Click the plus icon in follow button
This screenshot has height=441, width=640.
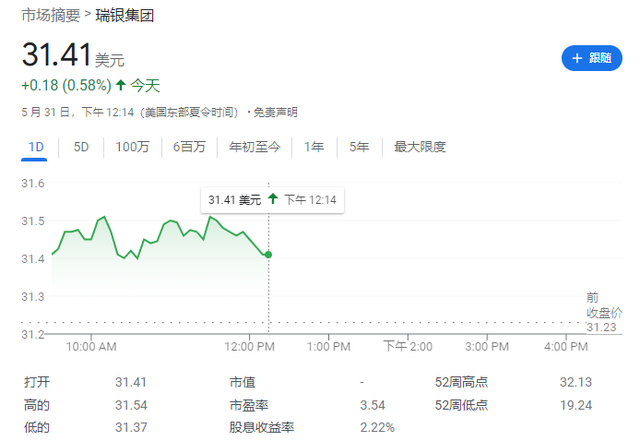point(577,58)
